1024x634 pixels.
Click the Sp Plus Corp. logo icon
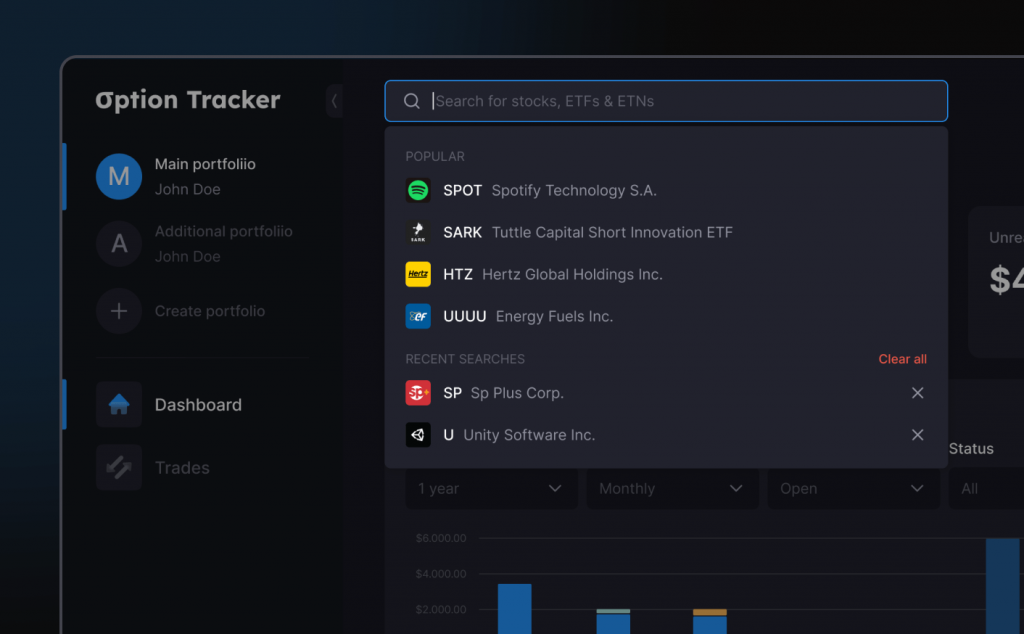click(x=418, y=393)
